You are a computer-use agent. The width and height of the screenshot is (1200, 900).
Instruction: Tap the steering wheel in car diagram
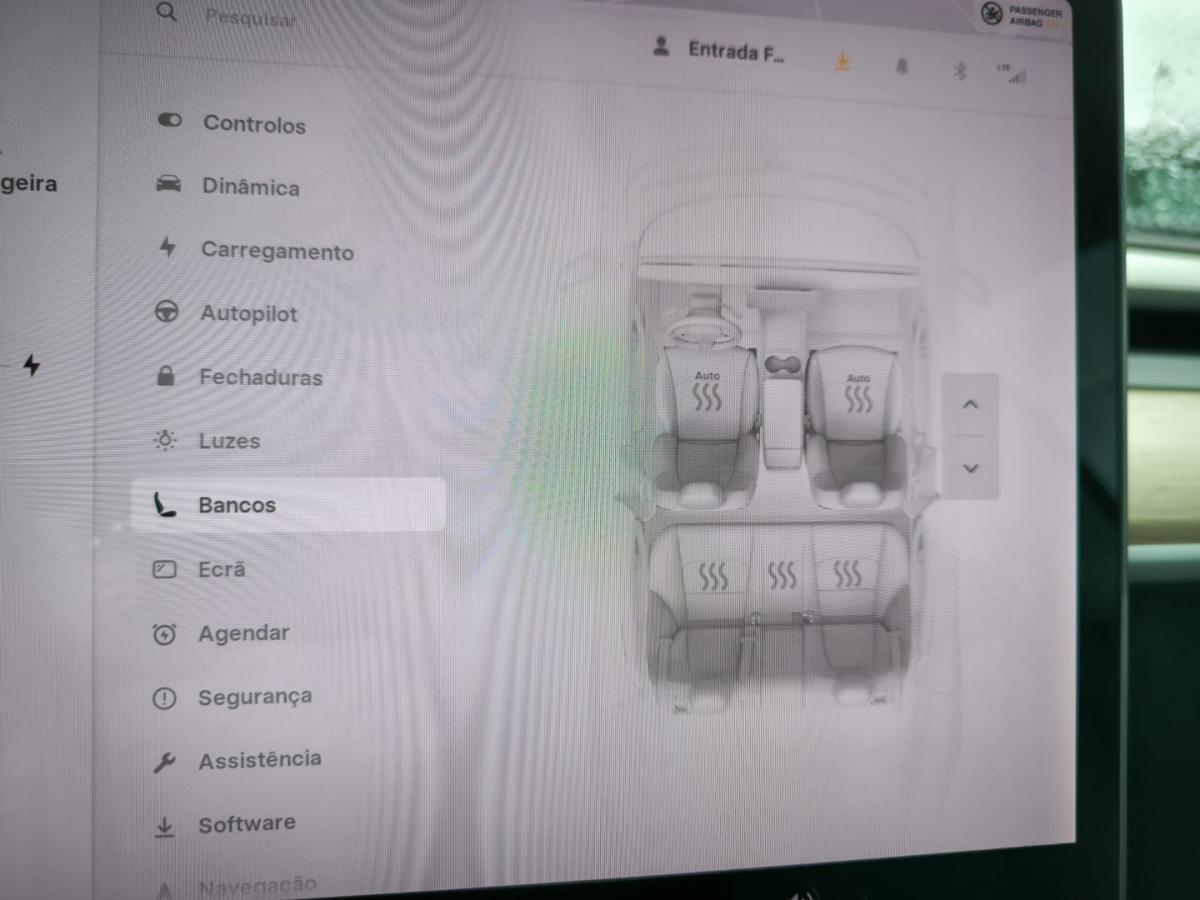(705, 329)
